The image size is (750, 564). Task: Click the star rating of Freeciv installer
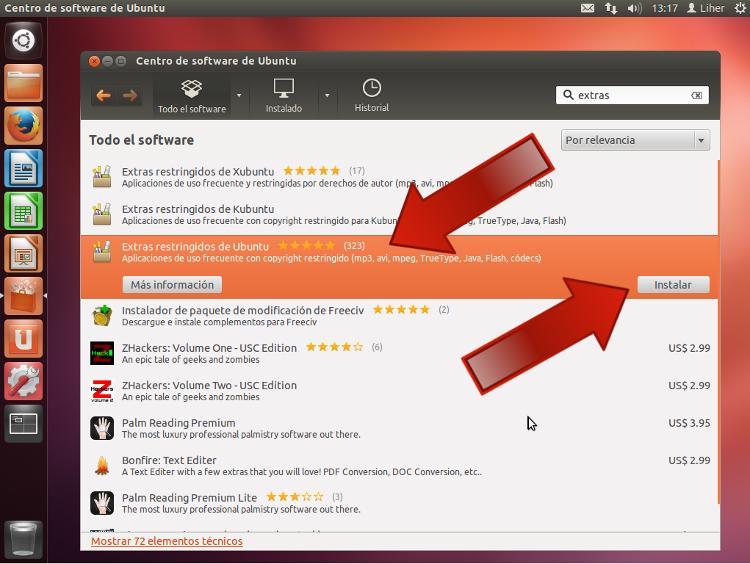point(401,310)
